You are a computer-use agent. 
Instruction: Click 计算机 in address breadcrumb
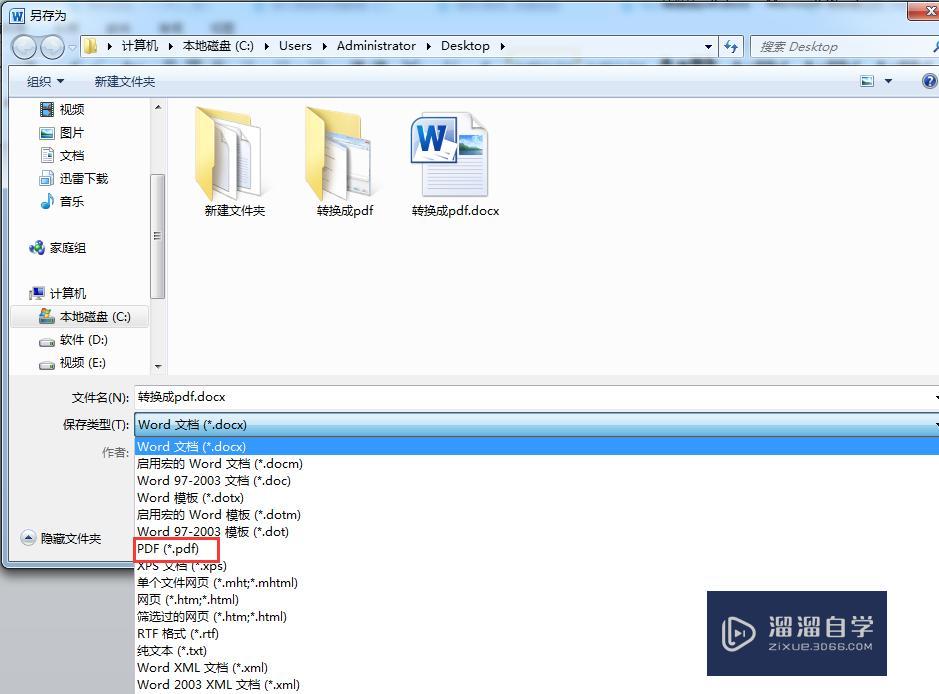(x=140, y=46)
